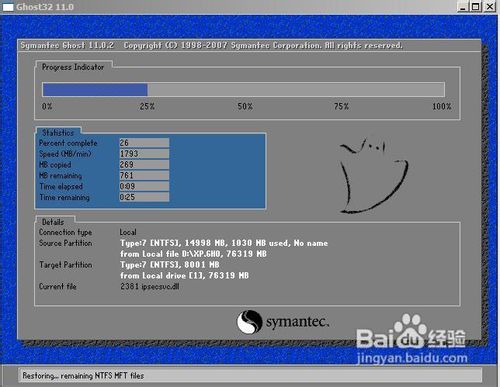Click the 25% progress marker label
The image size is (500, 387).
147,106
